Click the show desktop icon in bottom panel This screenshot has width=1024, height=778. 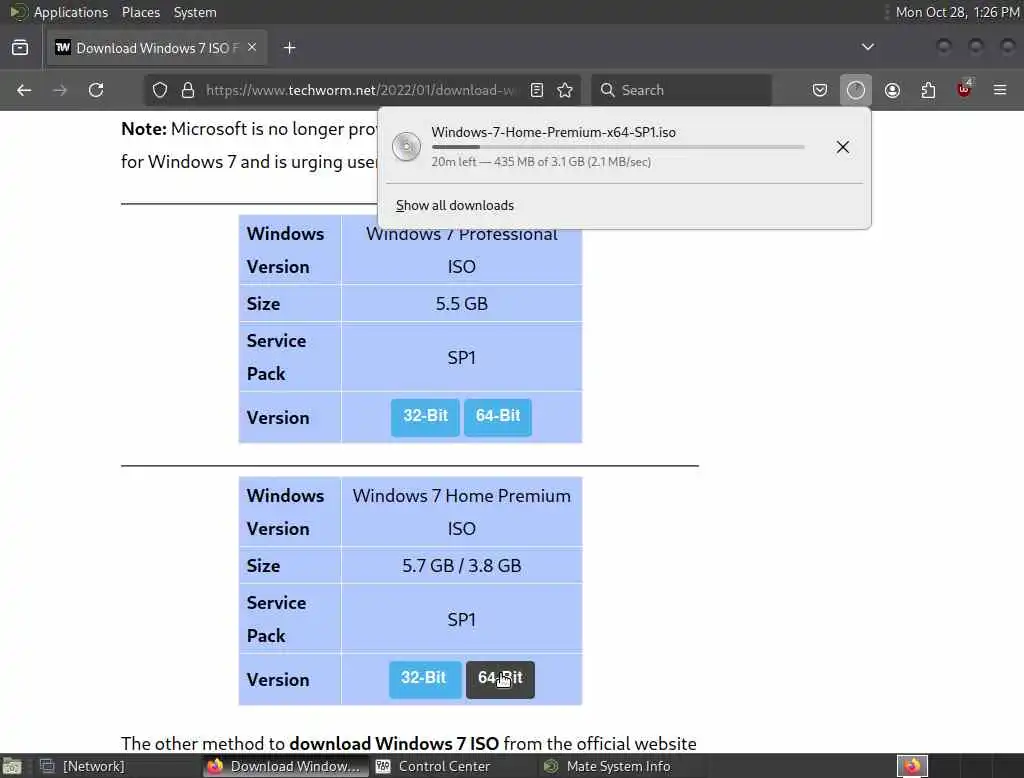12,766
